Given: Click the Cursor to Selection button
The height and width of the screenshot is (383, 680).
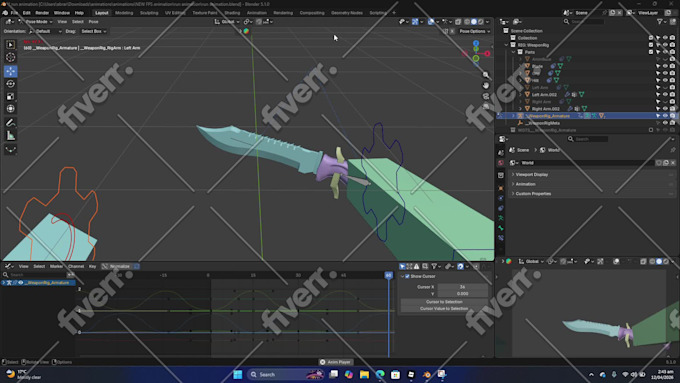Looking at the screenshot, I should point(444,301).
